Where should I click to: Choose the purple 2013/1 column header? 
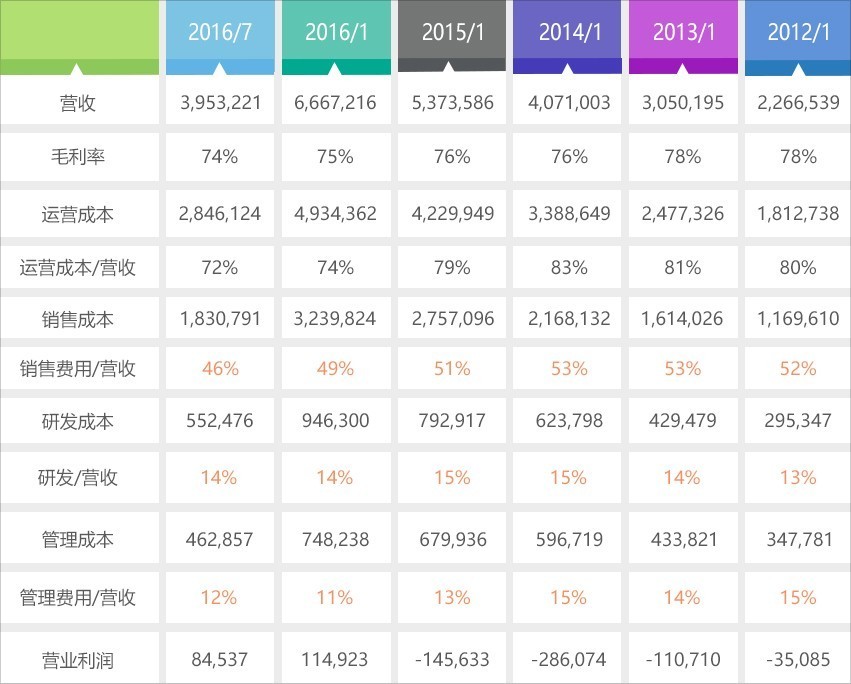[683, 32]
